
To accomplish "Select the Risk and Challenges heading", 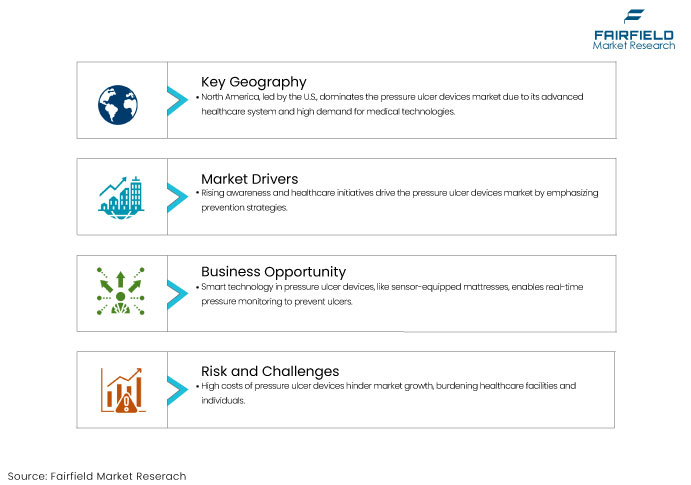I will [270, 371].
